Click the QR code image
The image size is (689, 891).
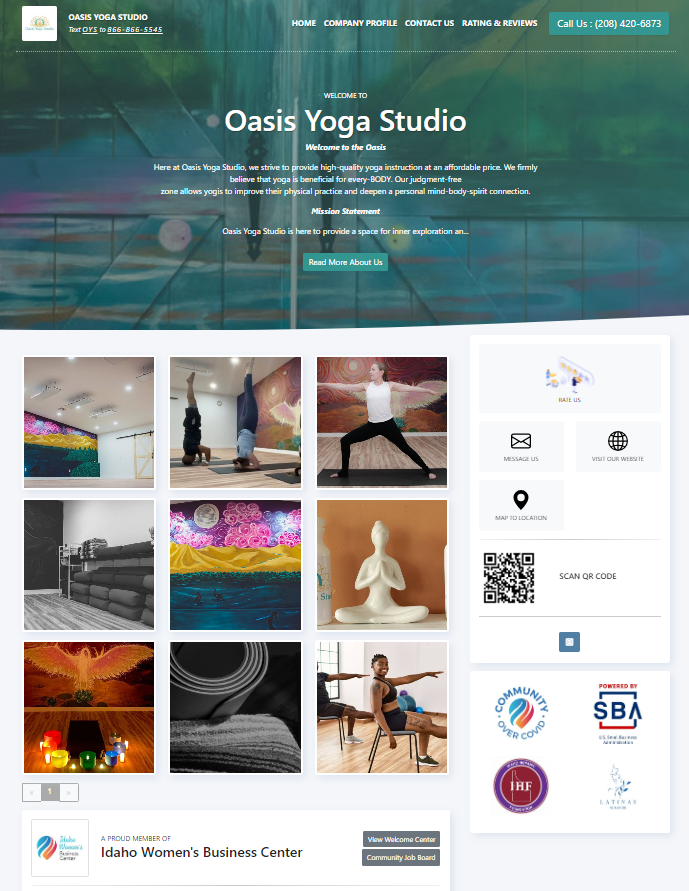coord(509,577)
